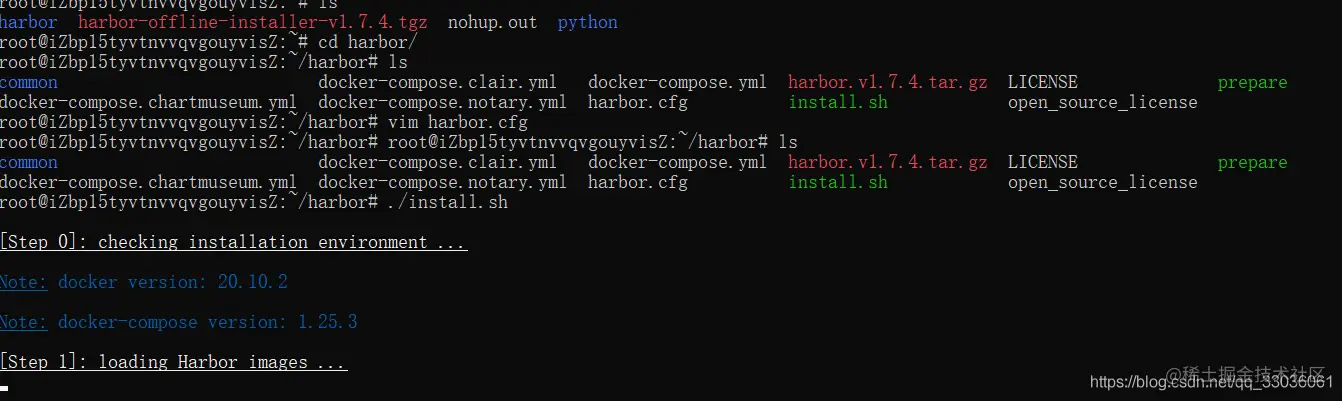
Task: Click docker-compose.notary.yml in second listing
Action: coord(442,182)
